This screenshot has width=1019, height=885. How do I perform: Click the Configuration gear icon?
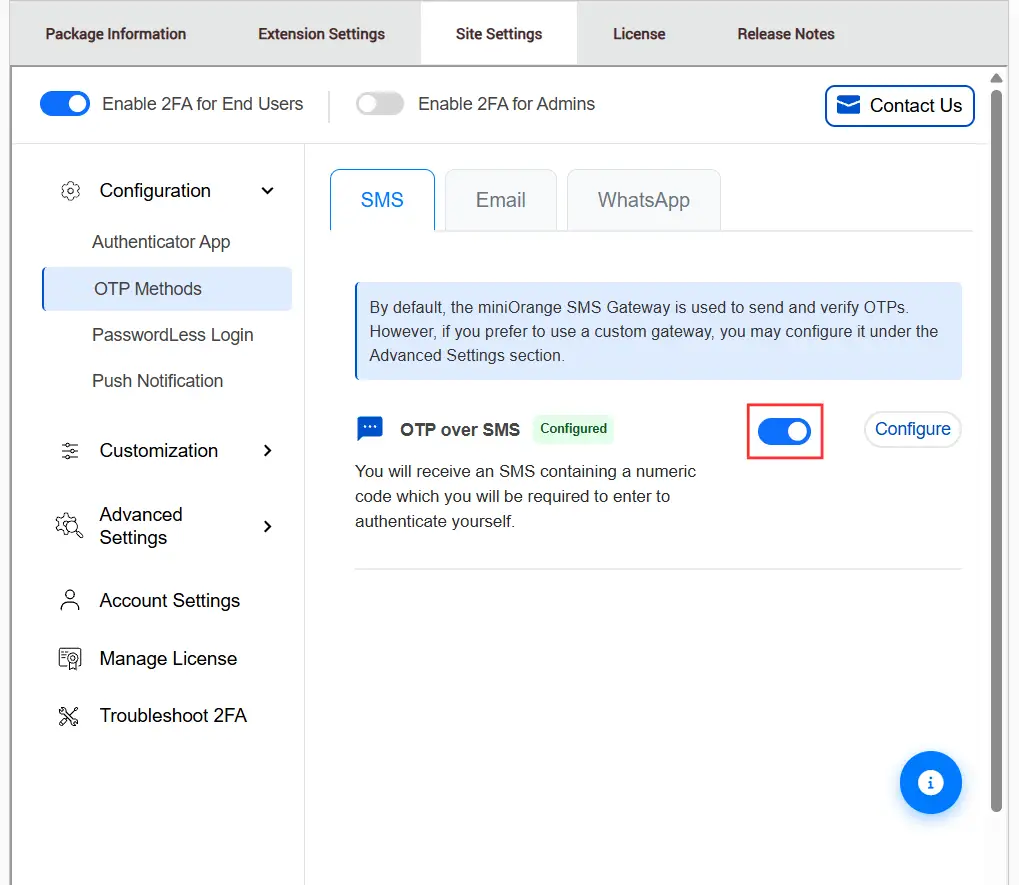(x=69, y=190)
